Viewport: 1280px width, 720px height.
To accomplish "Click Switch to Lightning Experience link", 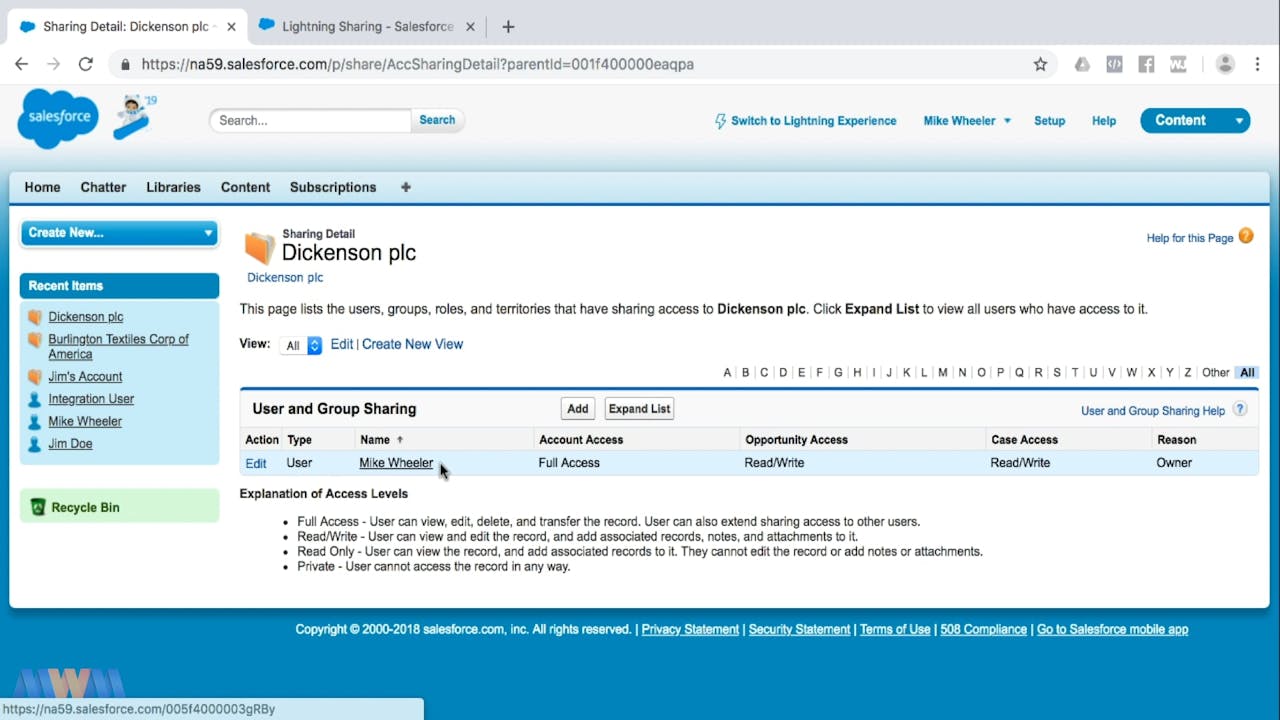I will click(813, 121).
